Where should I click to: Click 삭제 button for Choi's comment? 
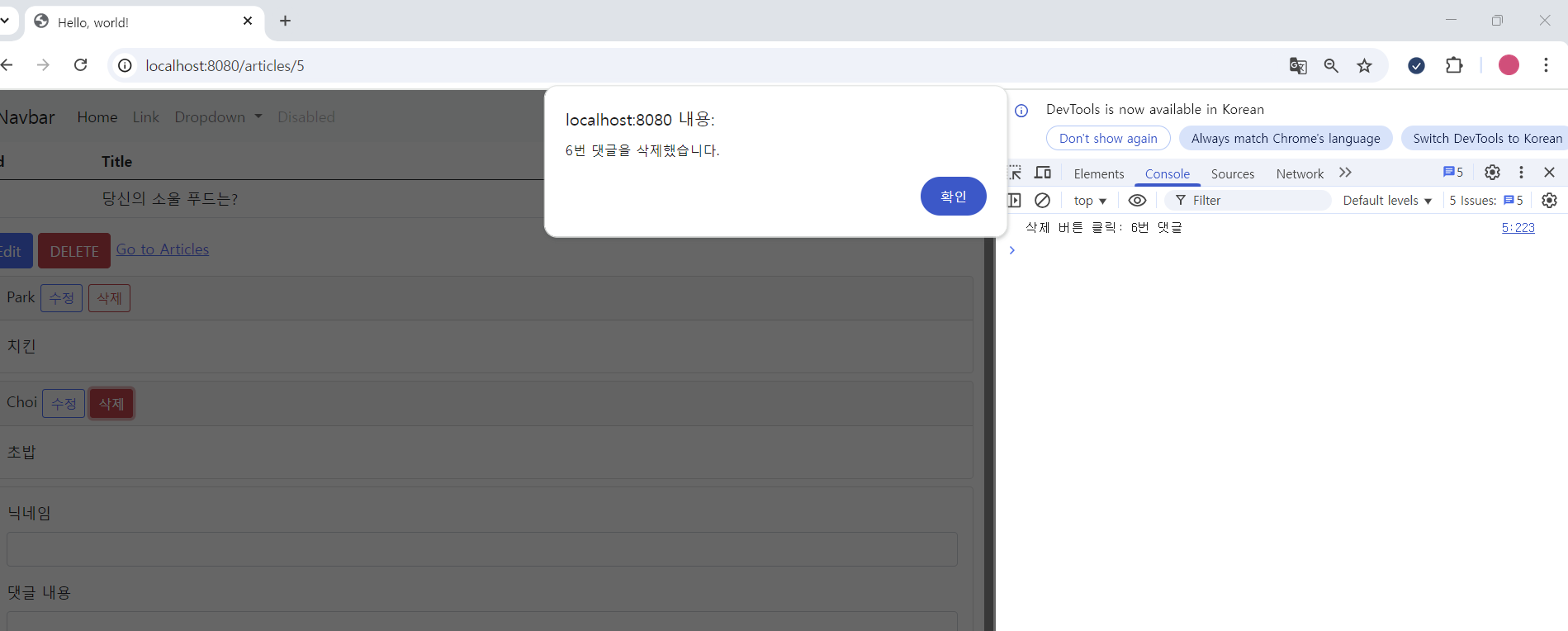click(111, 404)
